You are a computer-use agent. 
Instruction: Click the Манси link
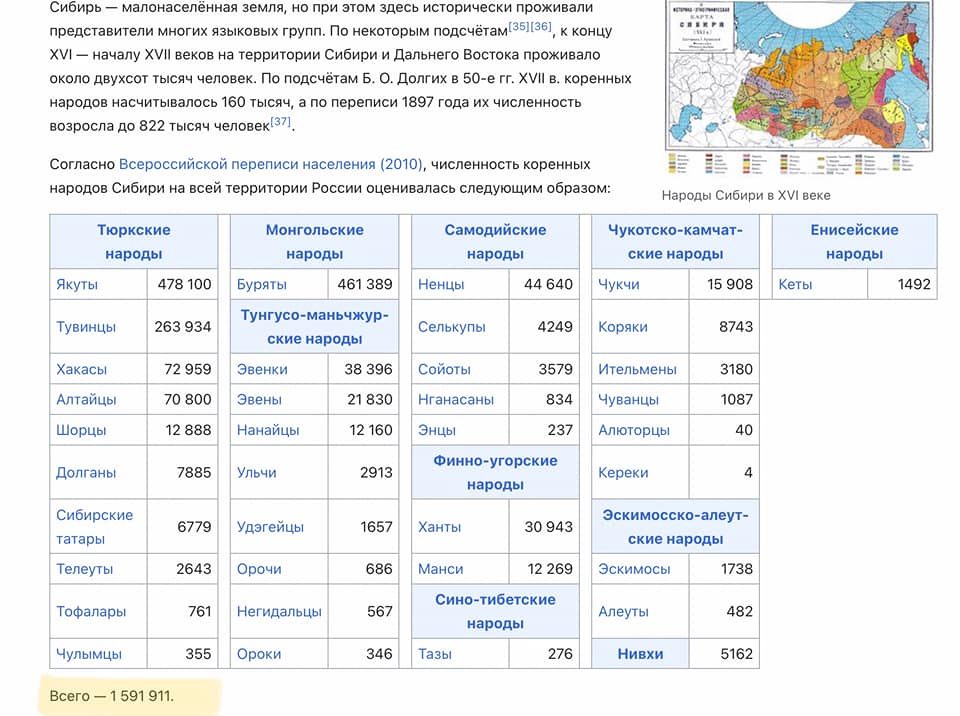[x=441, y=569]
